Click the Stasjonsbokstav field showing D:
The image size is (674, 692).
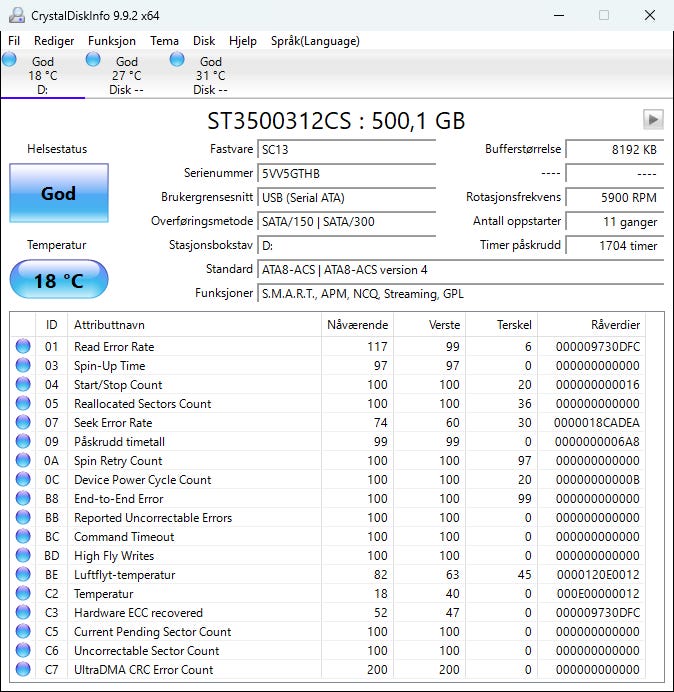click(347, 245)
